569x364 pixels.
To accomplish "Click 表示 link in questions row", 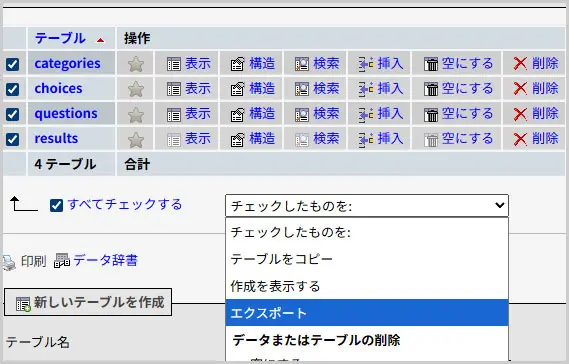I will (198, 114).
